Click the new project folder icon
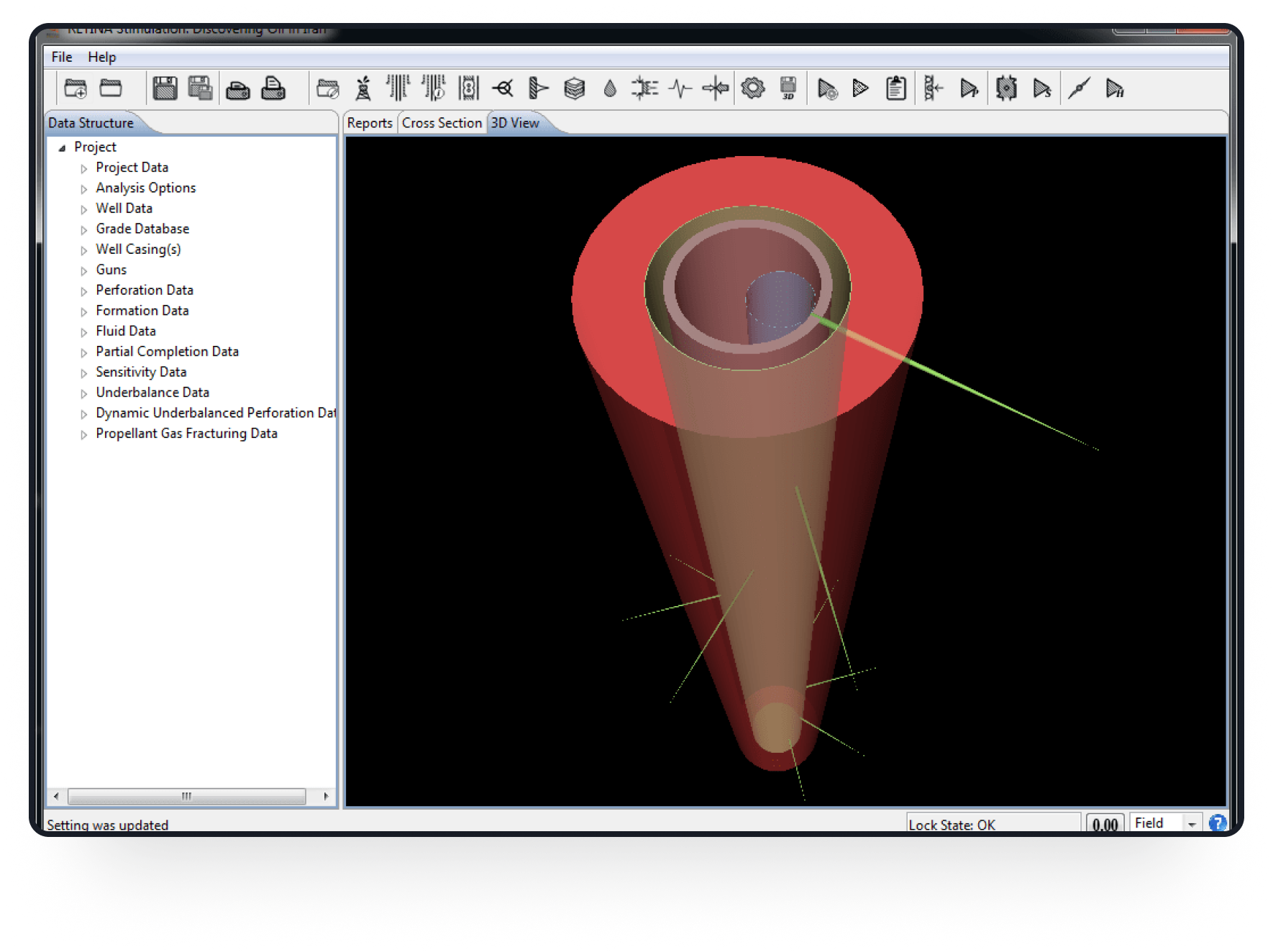1273x952 pixels. coord(76,88)
